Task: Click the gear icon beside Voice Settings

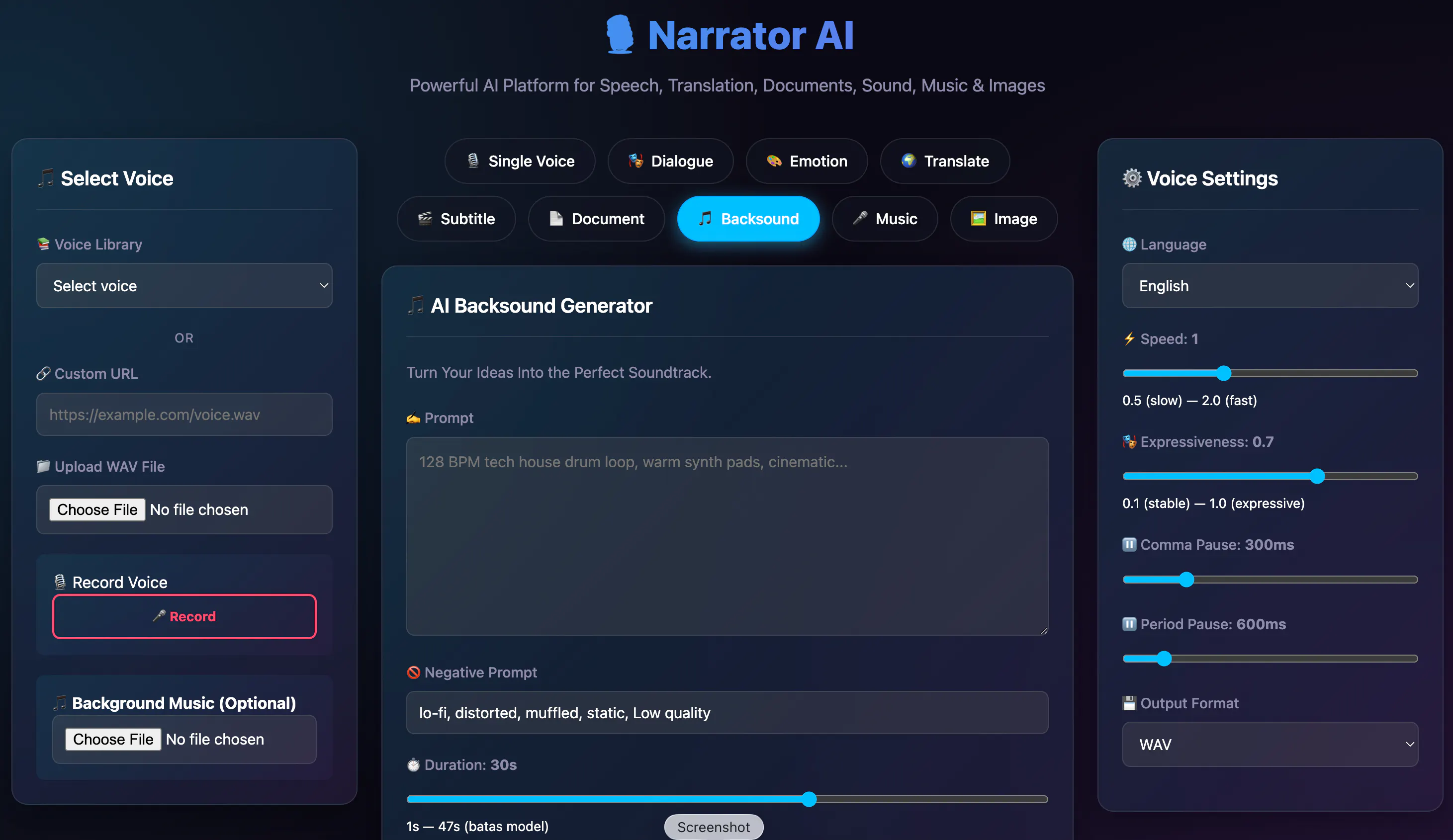Action: coord(1132,177)
